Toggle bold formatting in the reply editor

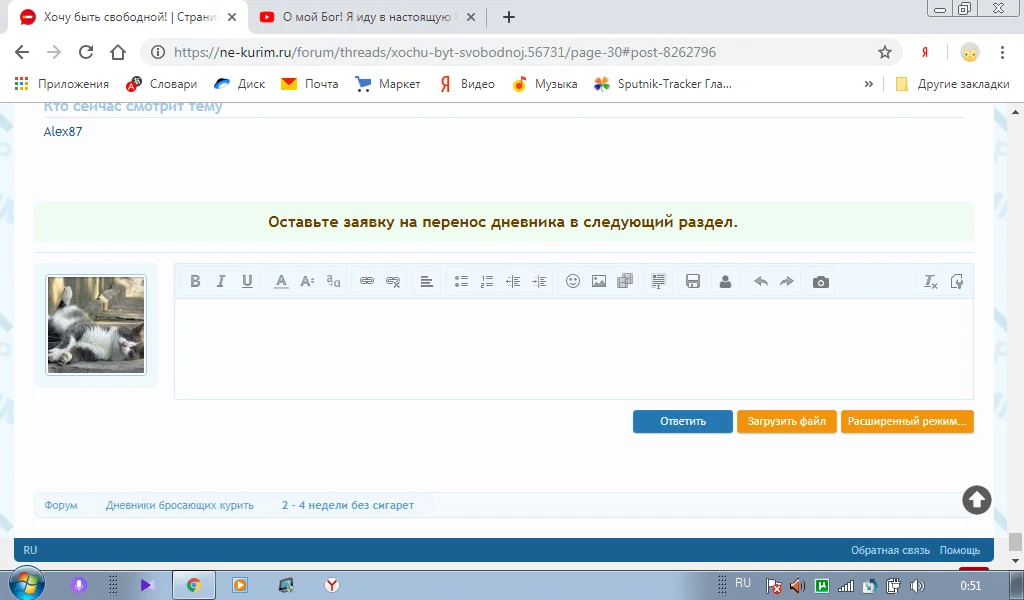coord(196,282)
